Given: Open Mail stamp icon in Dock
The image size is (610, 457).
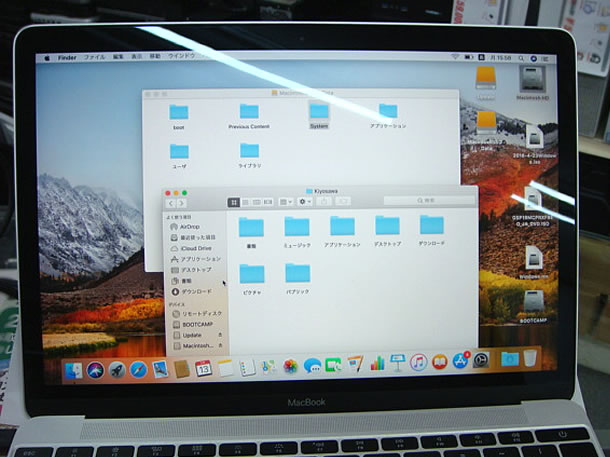Looking at the screenshot, I should [160, 369].
